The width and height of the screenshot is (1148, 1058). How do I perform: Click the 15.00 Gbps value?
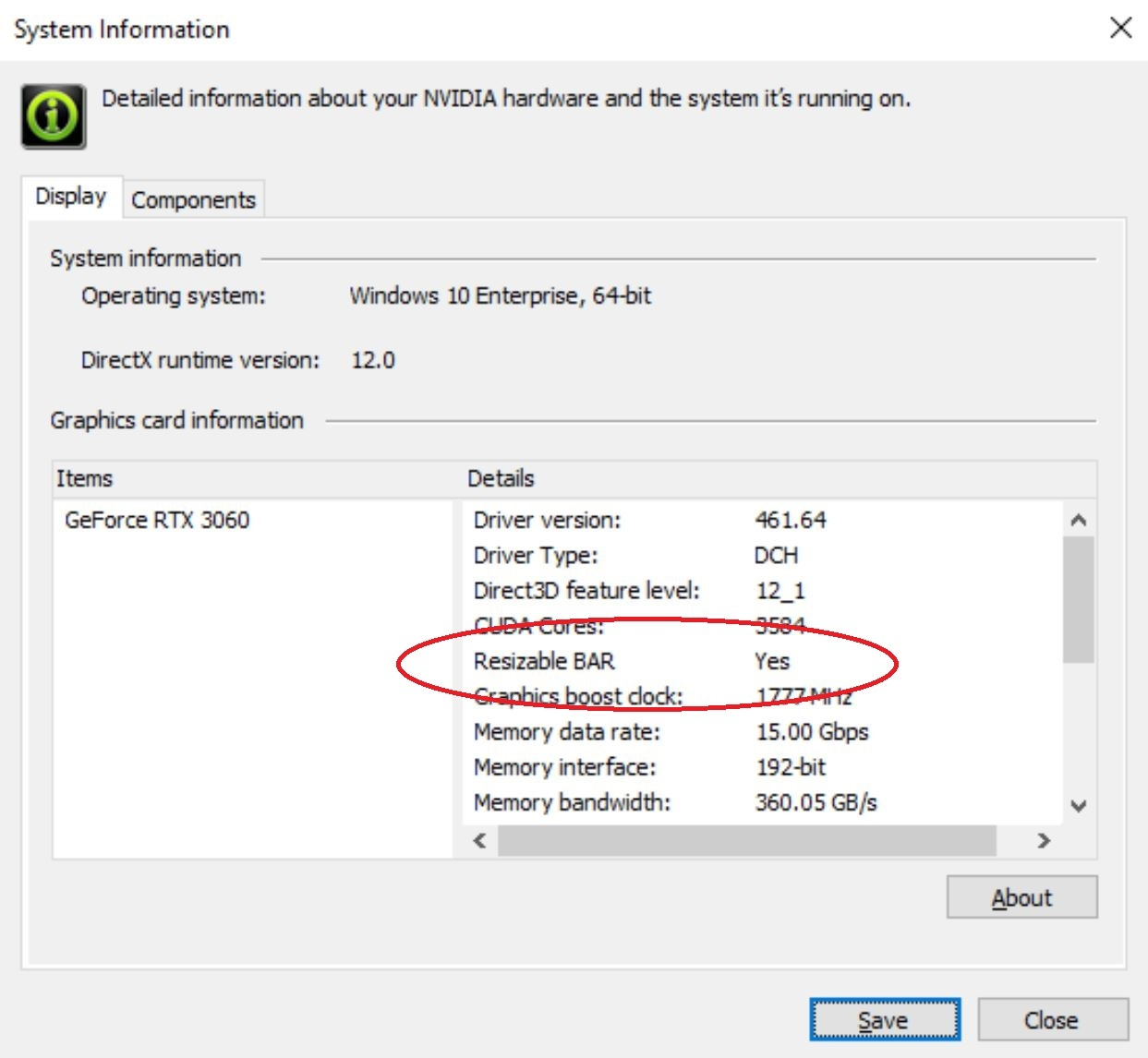tap(813, 732)
